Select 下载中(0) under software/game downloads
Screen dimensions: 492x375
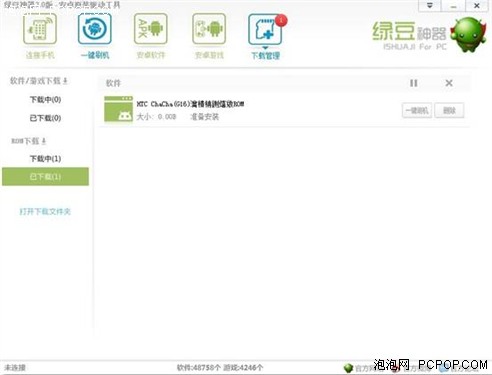45,100
